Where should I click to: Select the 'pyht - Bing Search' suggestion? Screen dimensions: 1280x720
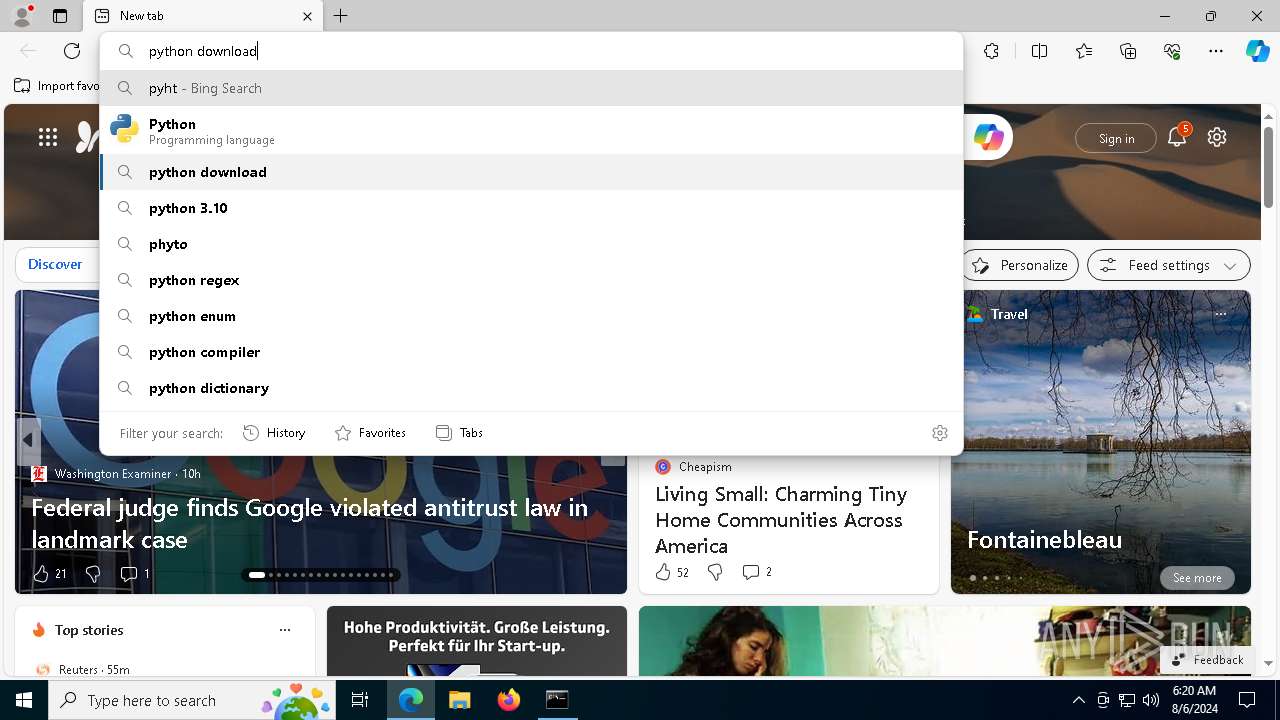click(x=531, y=88)
